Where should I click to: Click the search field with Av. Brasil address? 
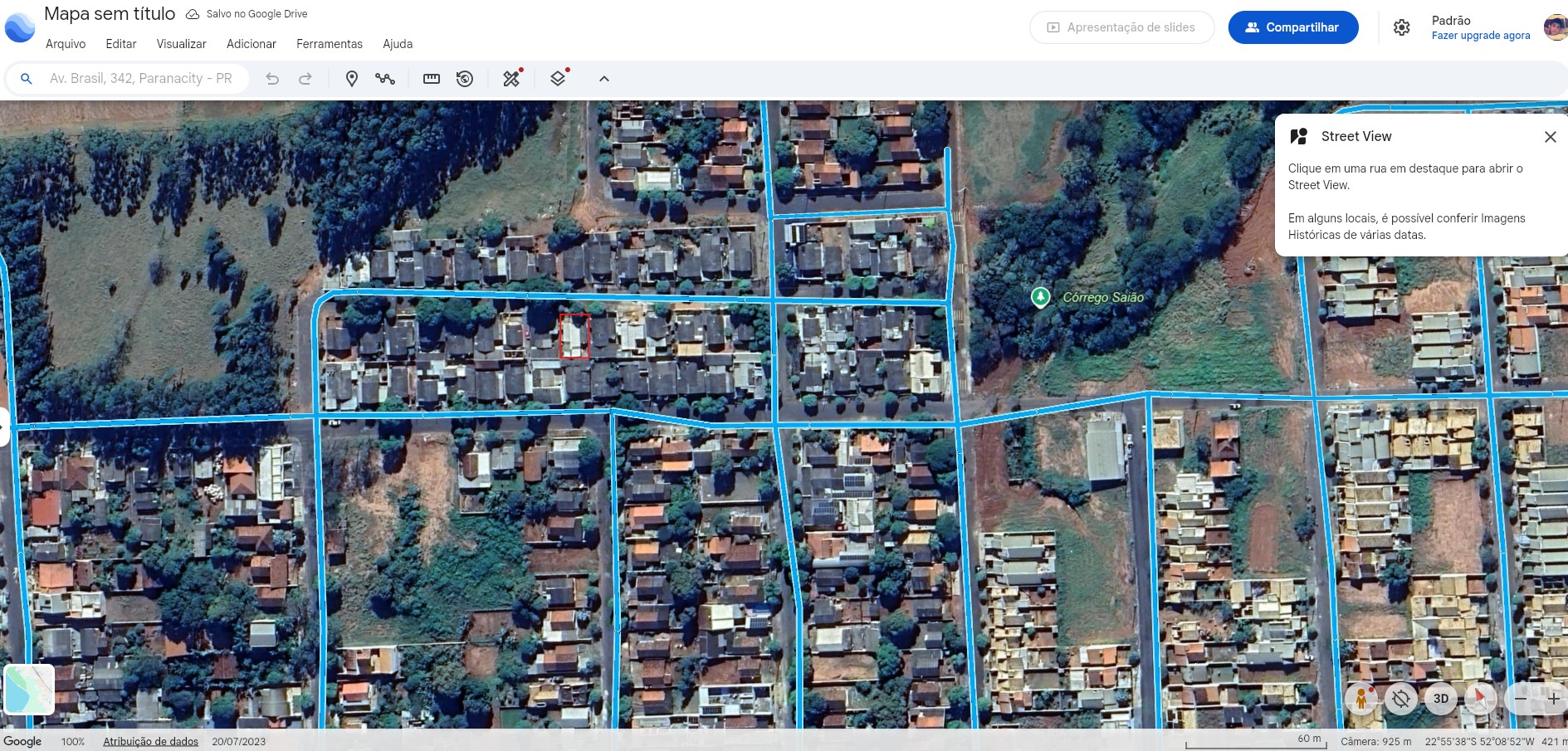click(141, 79)
